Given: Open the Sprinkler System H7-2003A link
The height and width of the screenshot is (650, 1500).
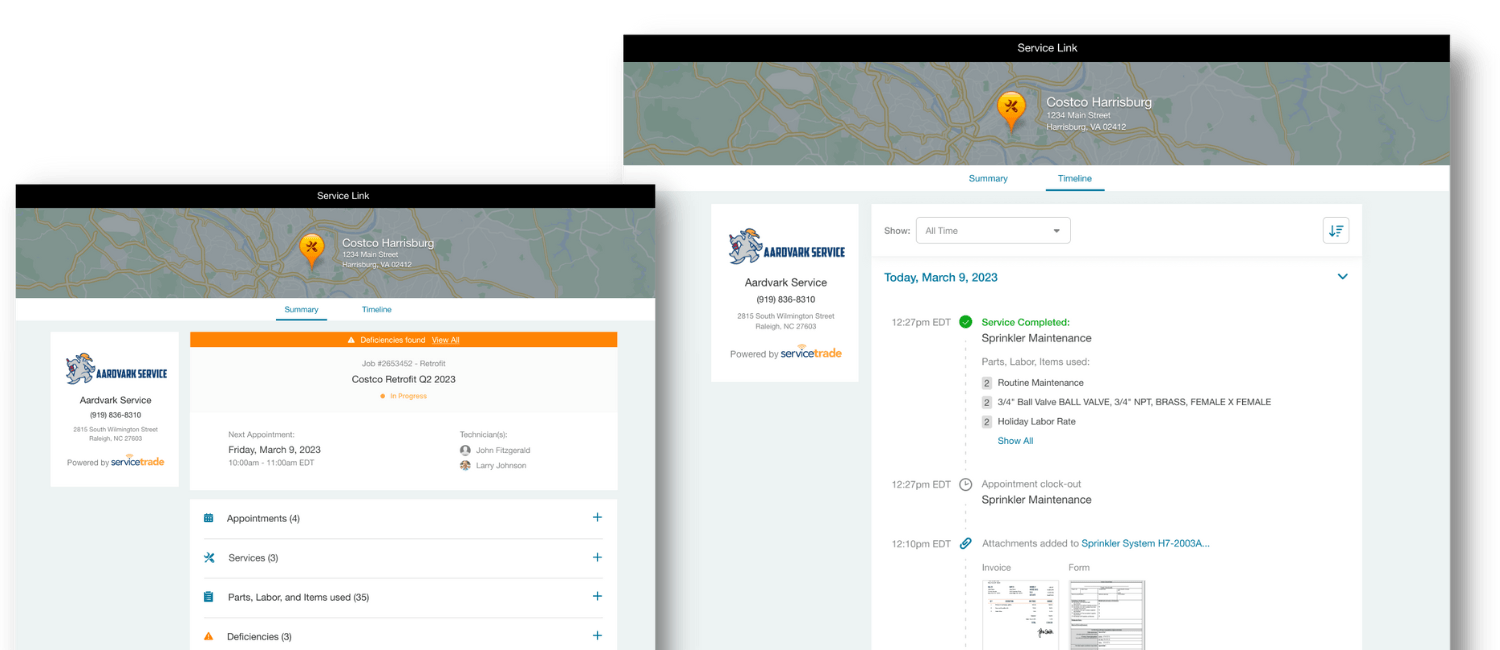Looking at the screenshot, I should pos(1145,544).
